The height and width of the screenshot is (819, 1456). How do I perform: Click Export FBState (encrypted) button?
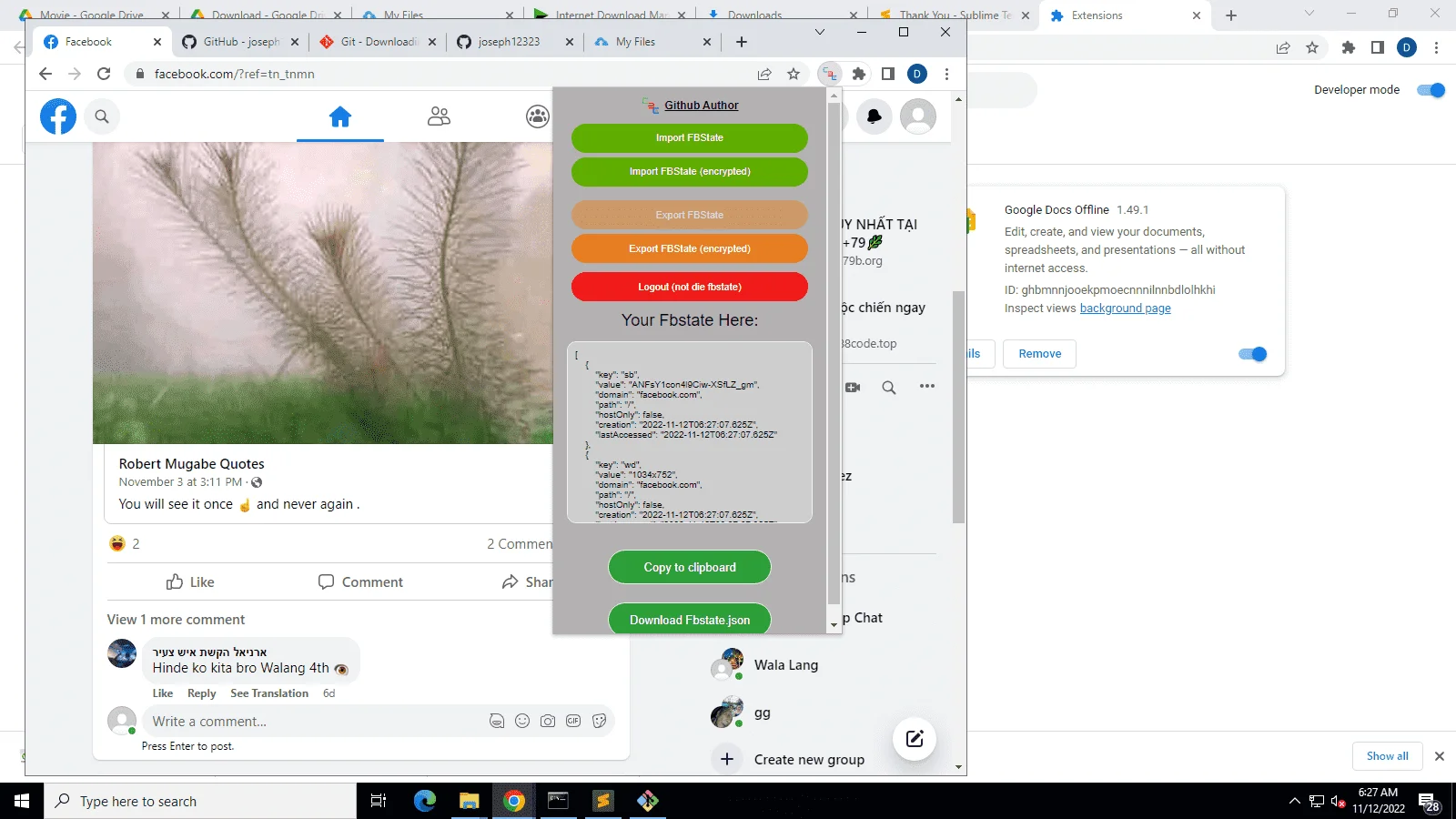coord(690,248)
